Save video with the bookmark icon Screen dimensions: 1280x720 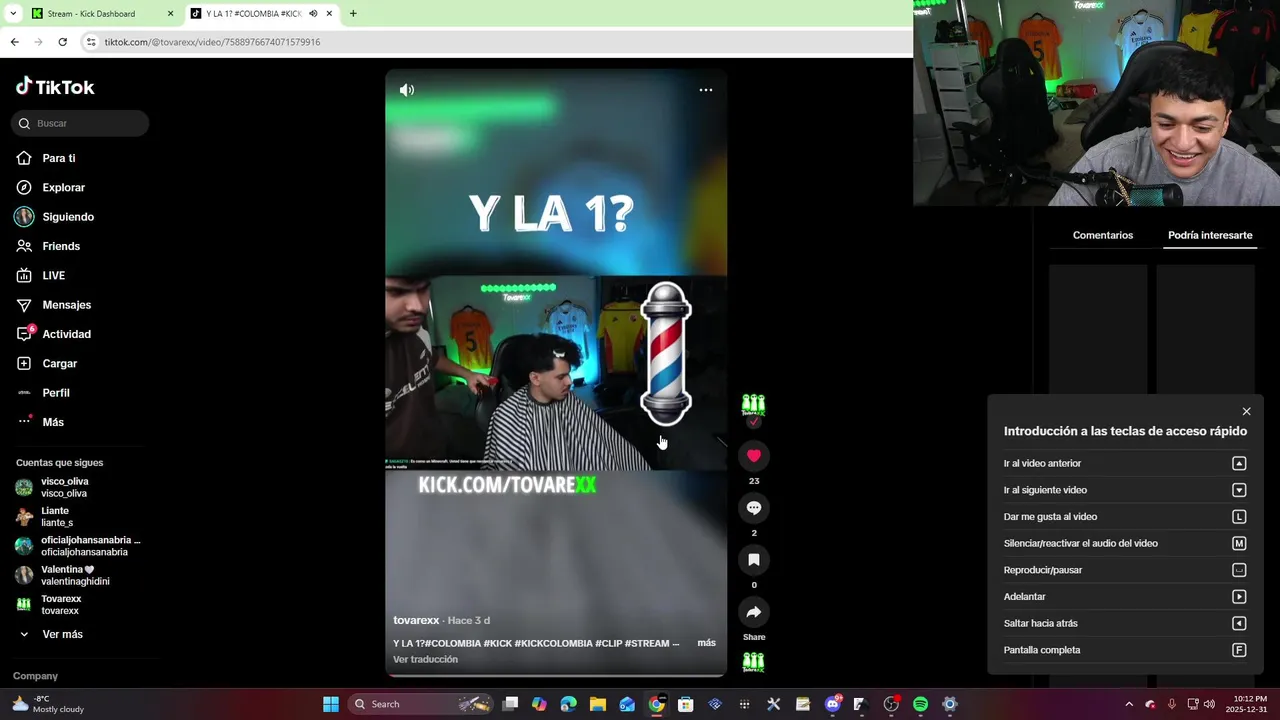(754, 560)
